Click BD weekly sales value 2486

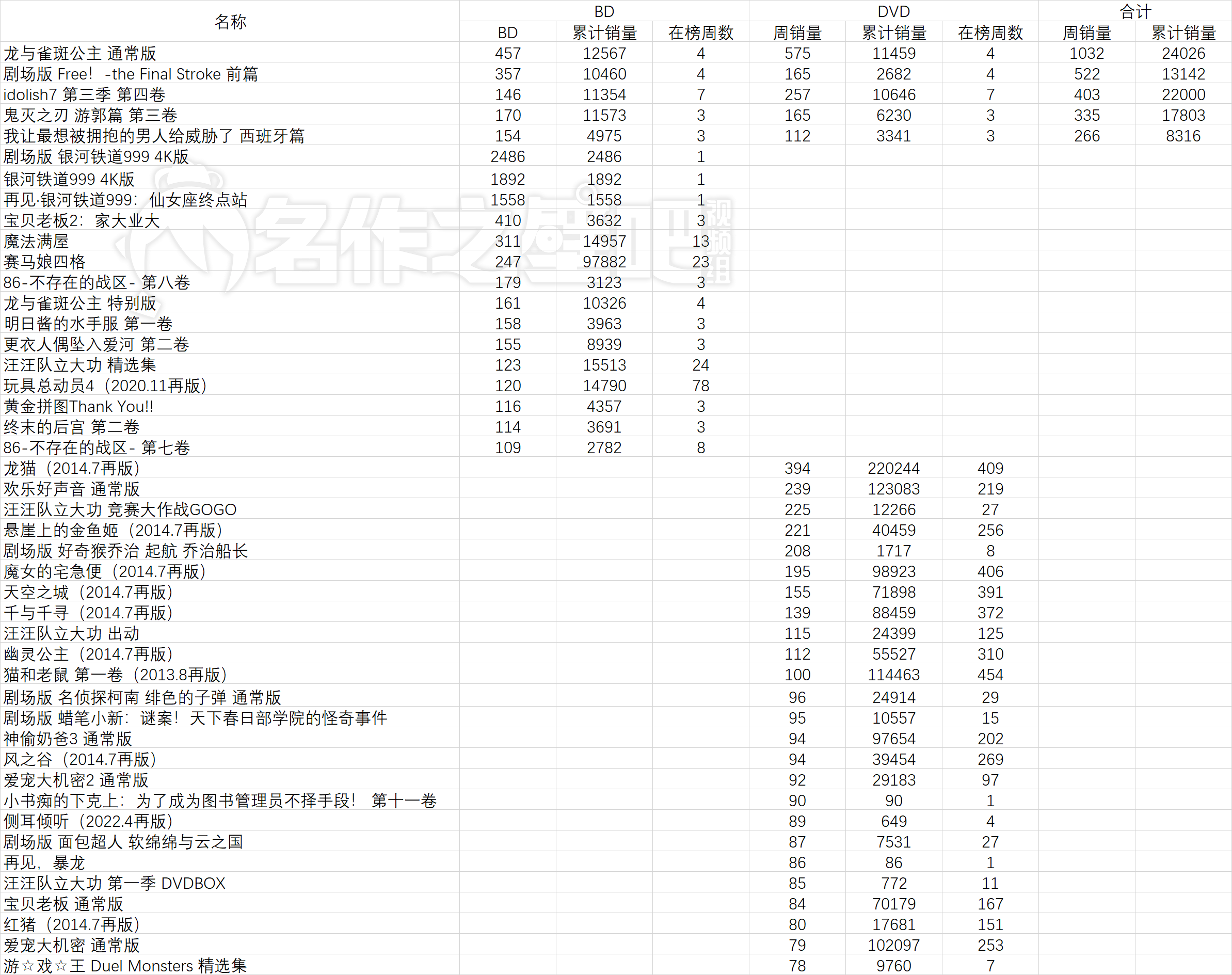coord(507,156)
